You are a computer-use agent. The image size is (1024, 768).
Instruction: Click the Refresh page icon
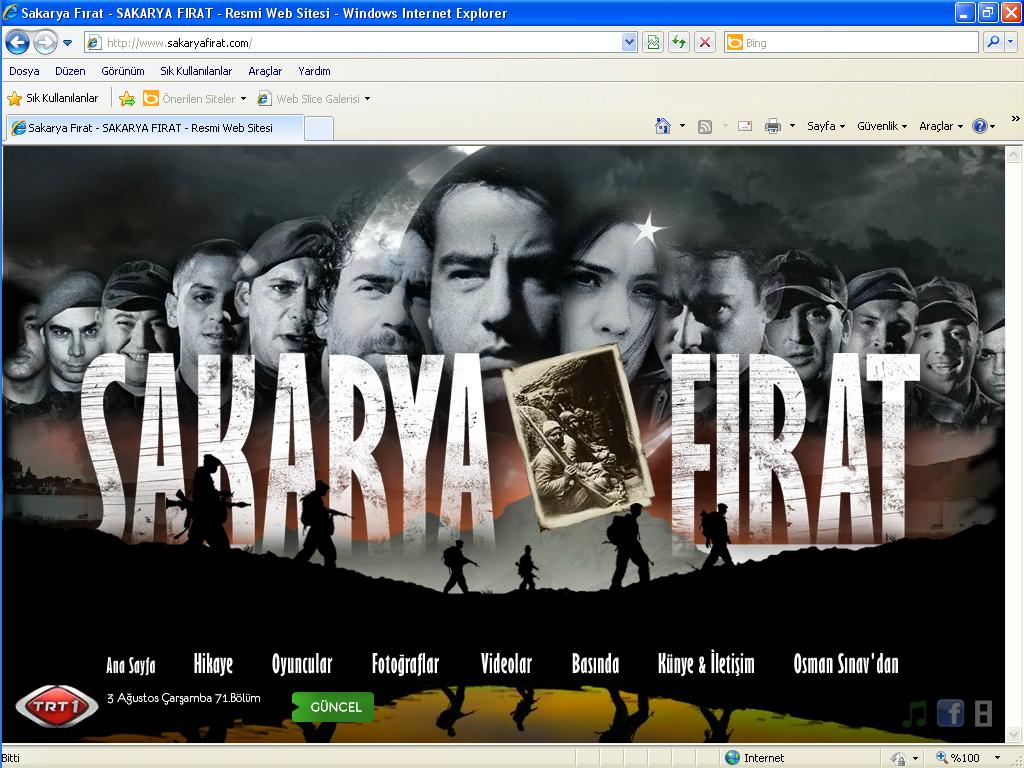(679, 43)
